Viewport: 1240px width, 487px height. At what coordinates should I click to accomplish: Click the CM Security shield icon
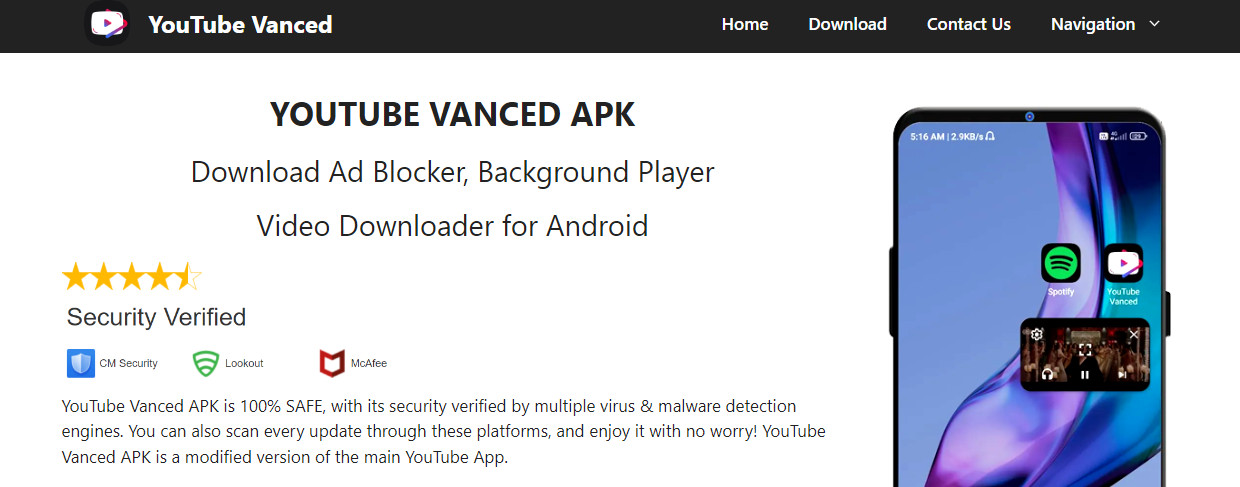[81, 363]
